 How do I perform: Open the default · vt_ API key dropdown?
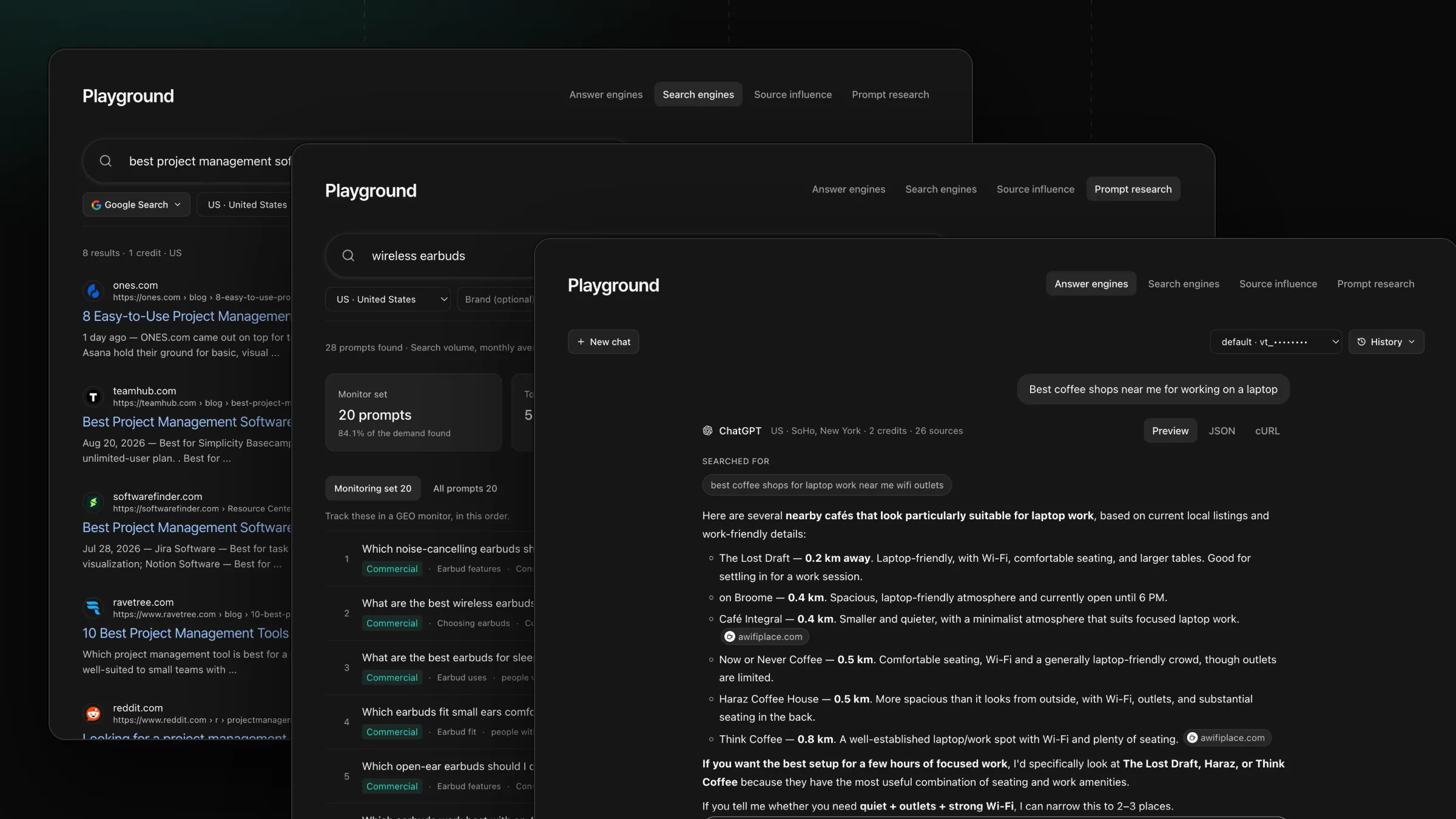[1276, 342]
